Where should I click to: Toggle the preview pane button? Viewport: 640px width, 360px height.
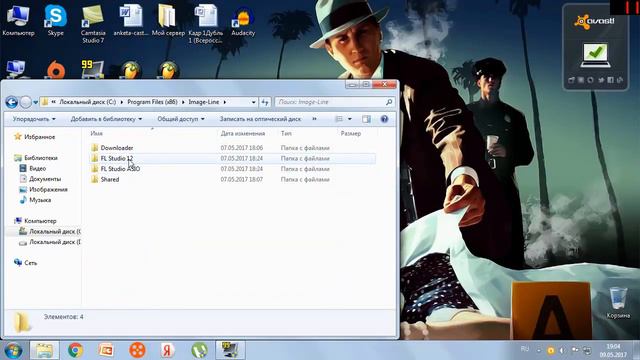coord(366,119)
